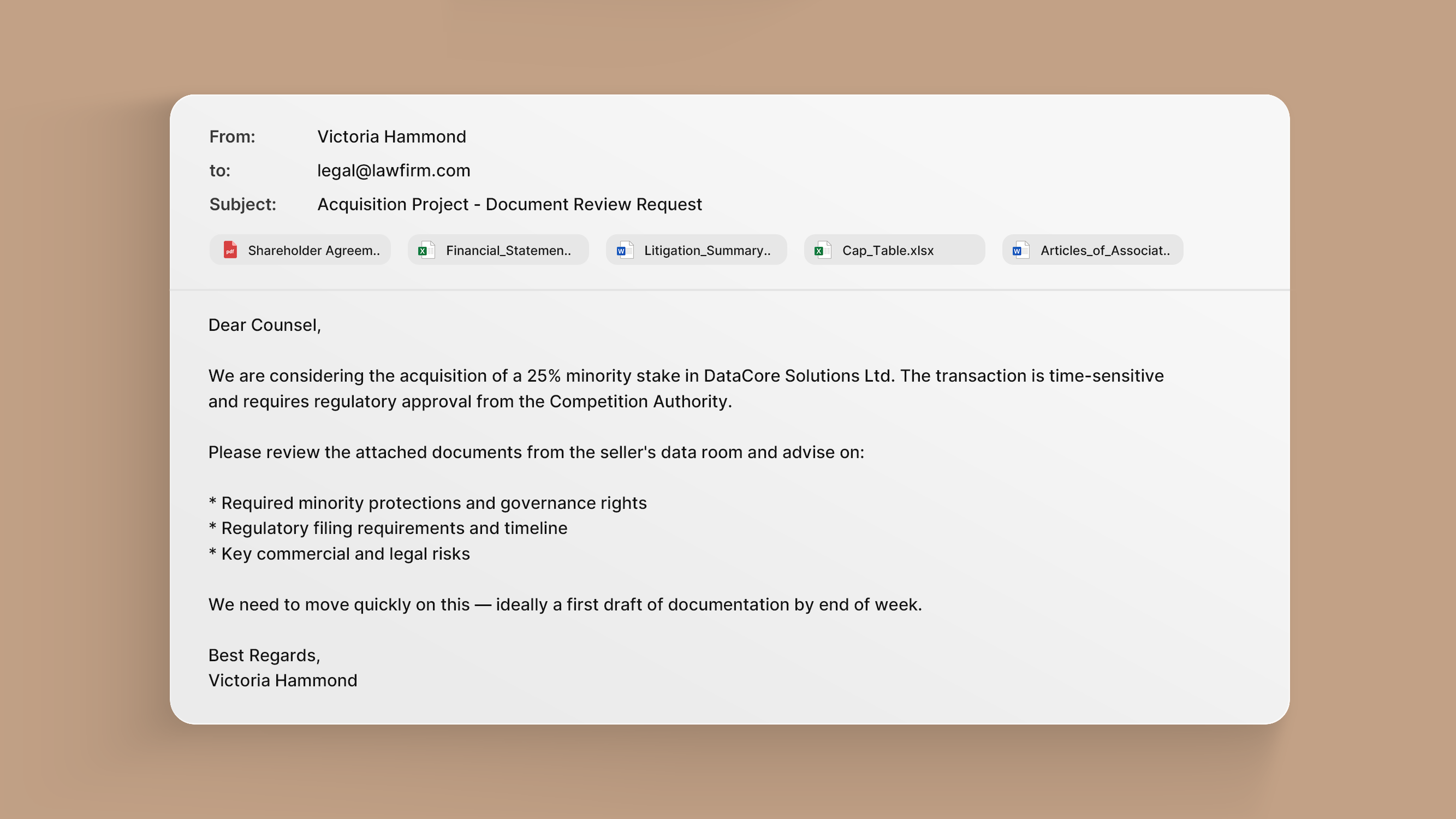Open the Shareholder Agreem.. attachment name

coord(314,250)
